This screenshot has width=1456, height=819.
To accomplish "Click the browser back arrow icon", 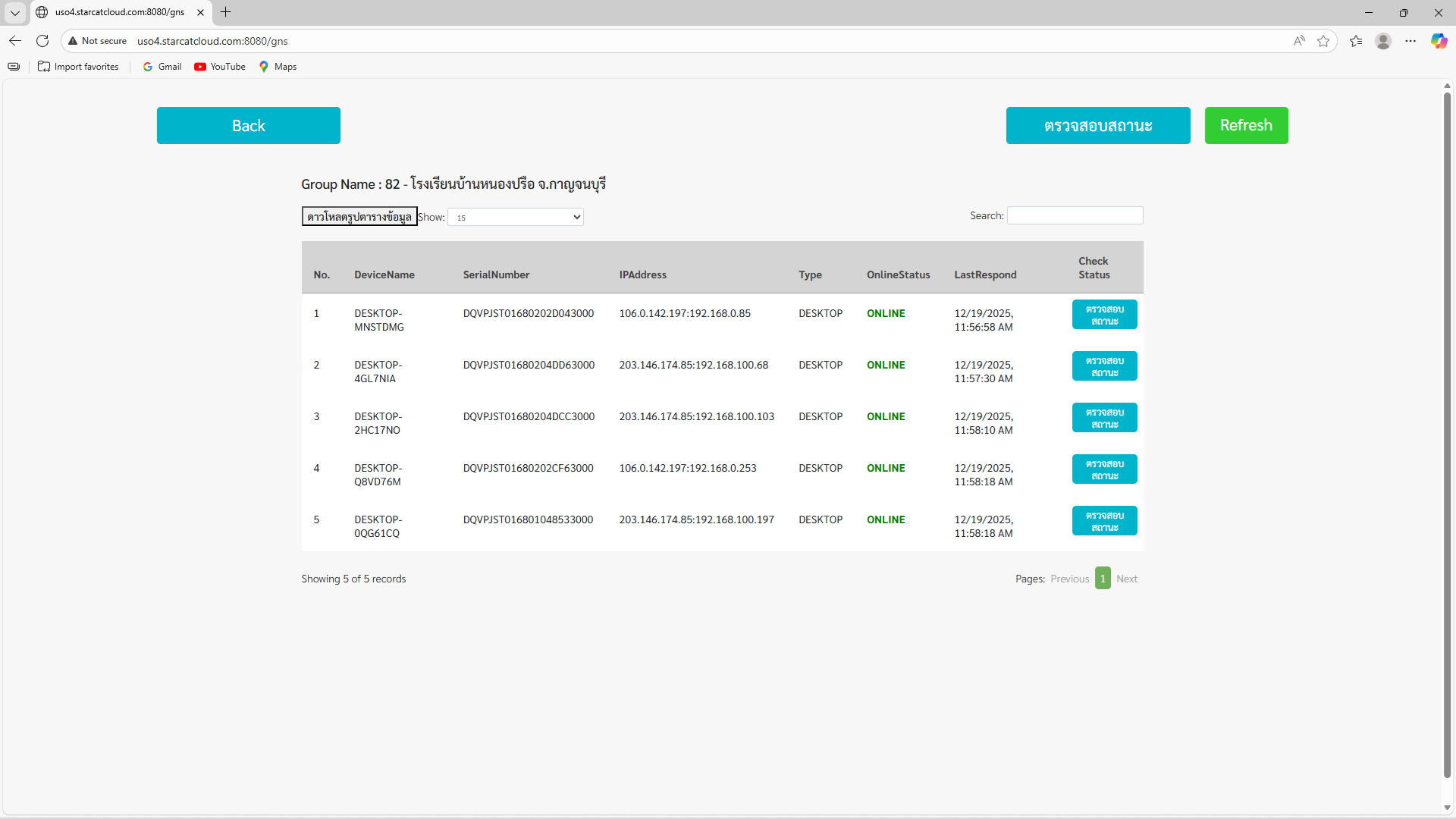I will 15,41.
